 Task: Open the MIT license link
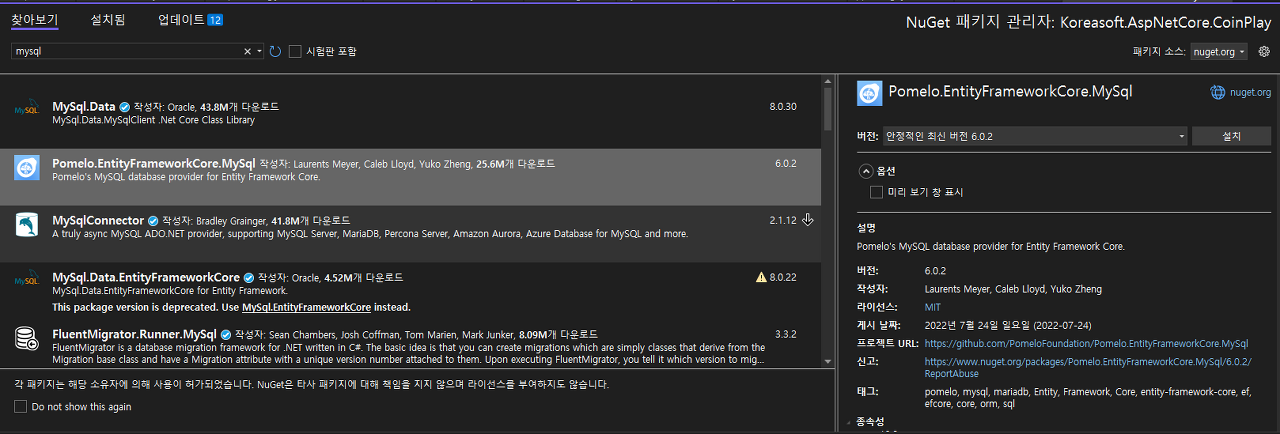[x=932, y=307]
